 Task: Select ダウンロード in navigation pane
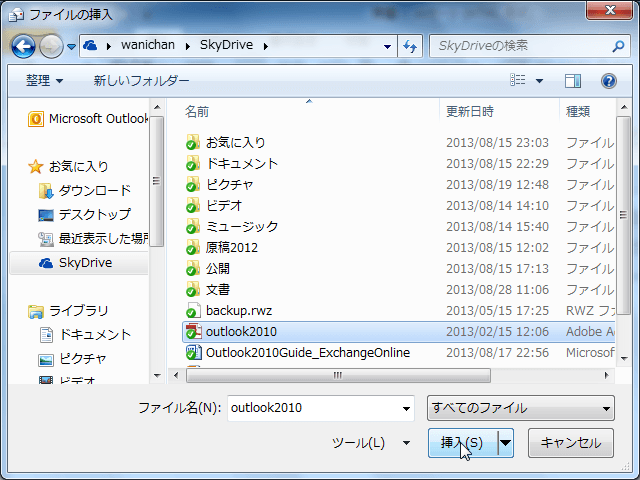coord(85,191)
